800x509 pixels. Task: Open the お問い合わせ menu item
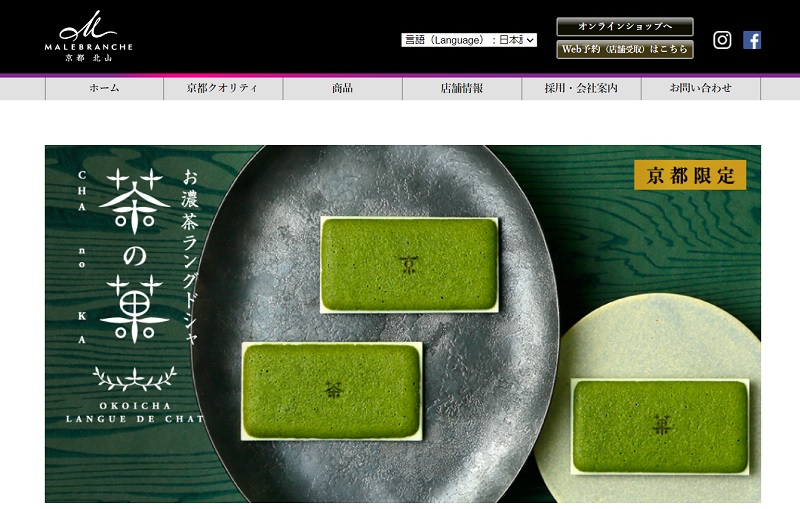(701, 88)
